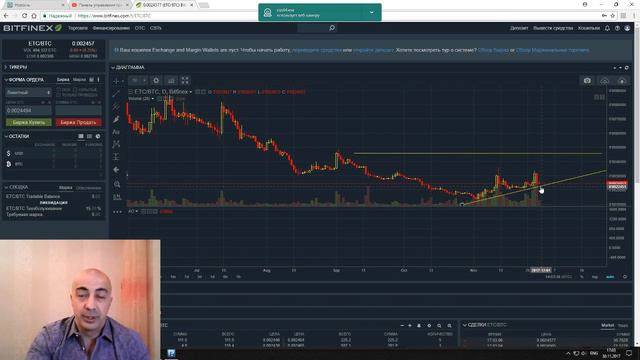Expand webcam notification popup arrow
Viewport: 640px width, 360px height.
[x=371, y=12]
